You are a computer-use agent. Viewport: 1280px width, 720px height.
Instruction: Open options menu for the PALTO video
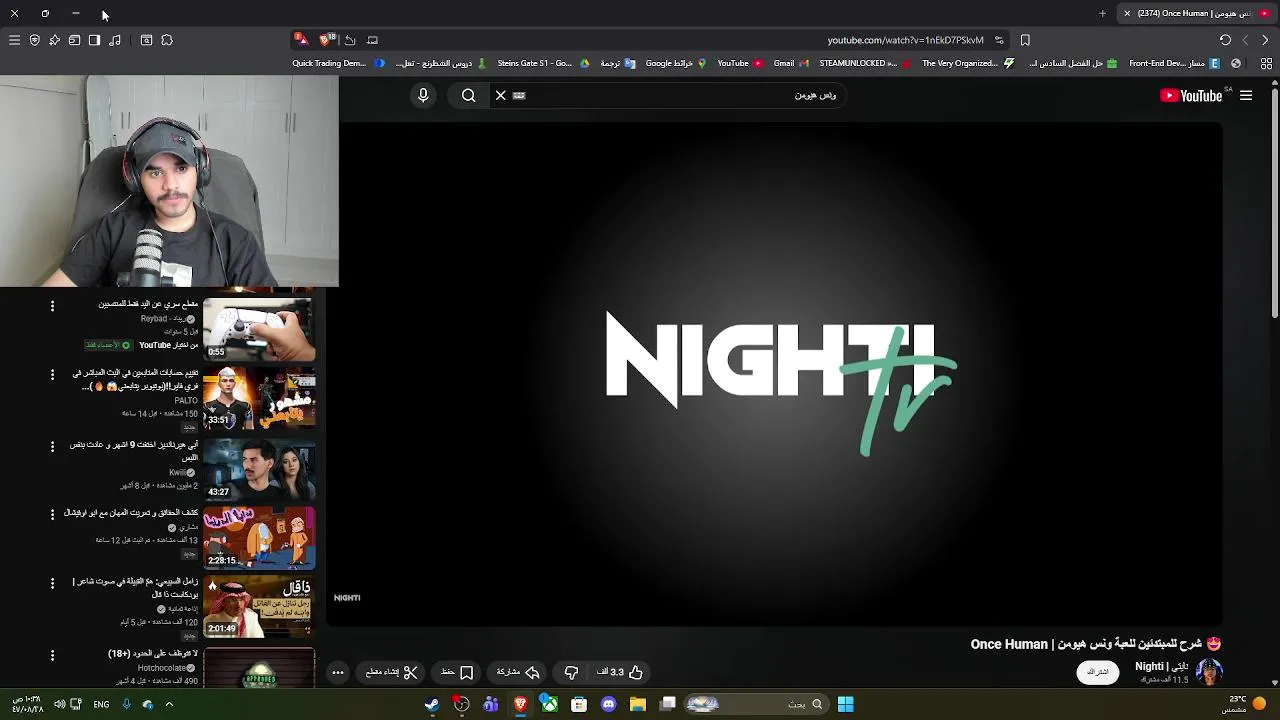pos(52,375)
